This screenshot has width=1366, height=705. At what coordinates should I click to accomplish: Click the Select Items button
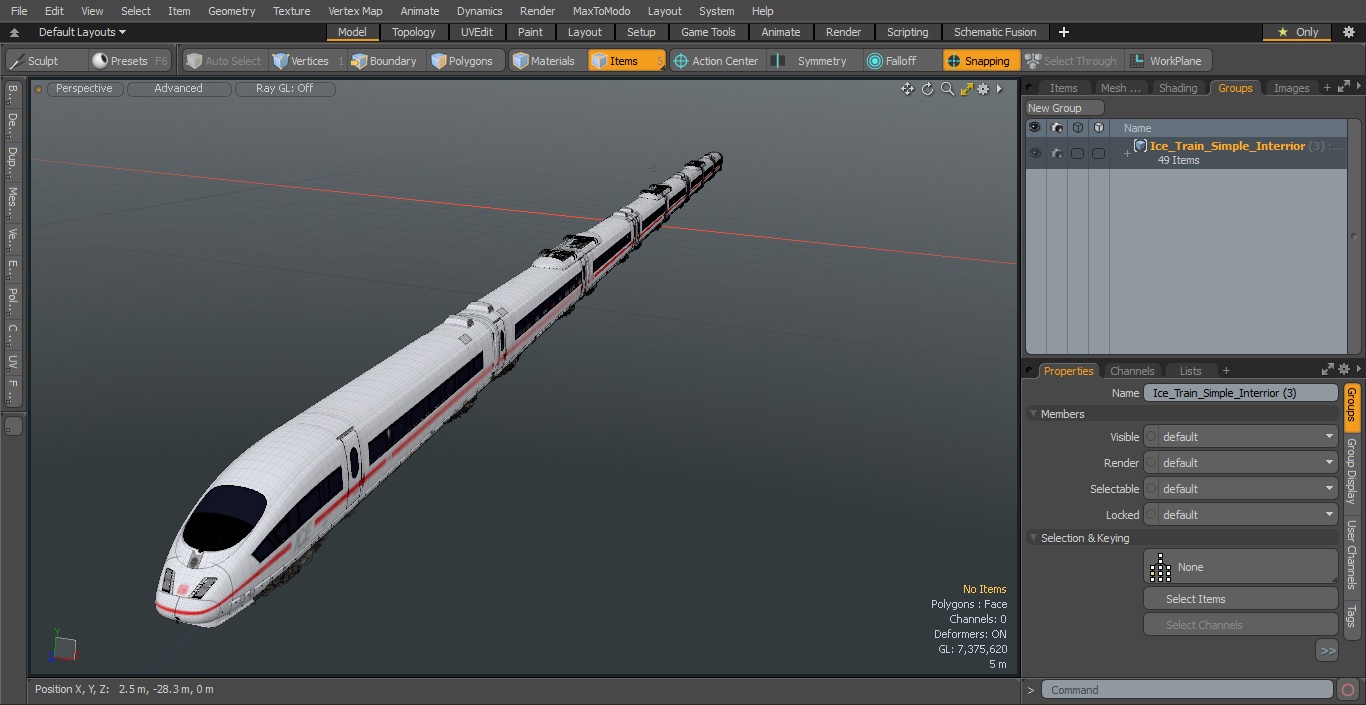pyautogui.click(x=1241, y=599)
